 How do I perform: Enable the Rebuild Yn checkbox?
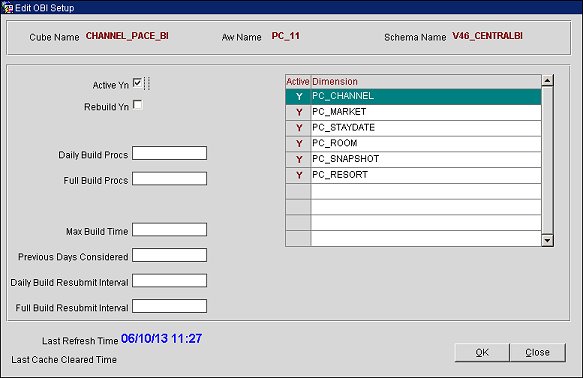(x=137, y=105)
